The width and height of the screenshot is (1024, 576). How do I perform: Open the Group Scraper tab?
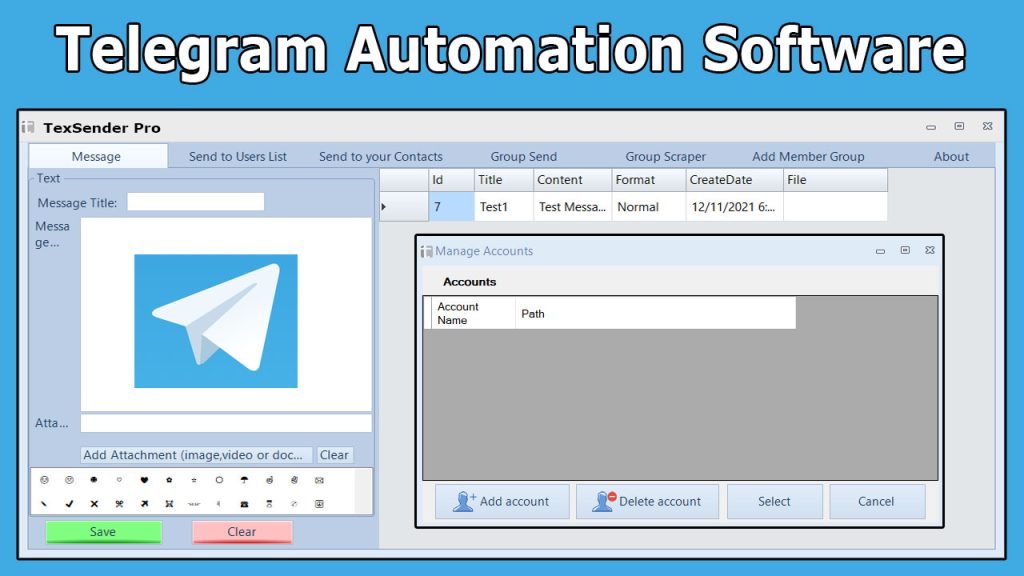665,157
